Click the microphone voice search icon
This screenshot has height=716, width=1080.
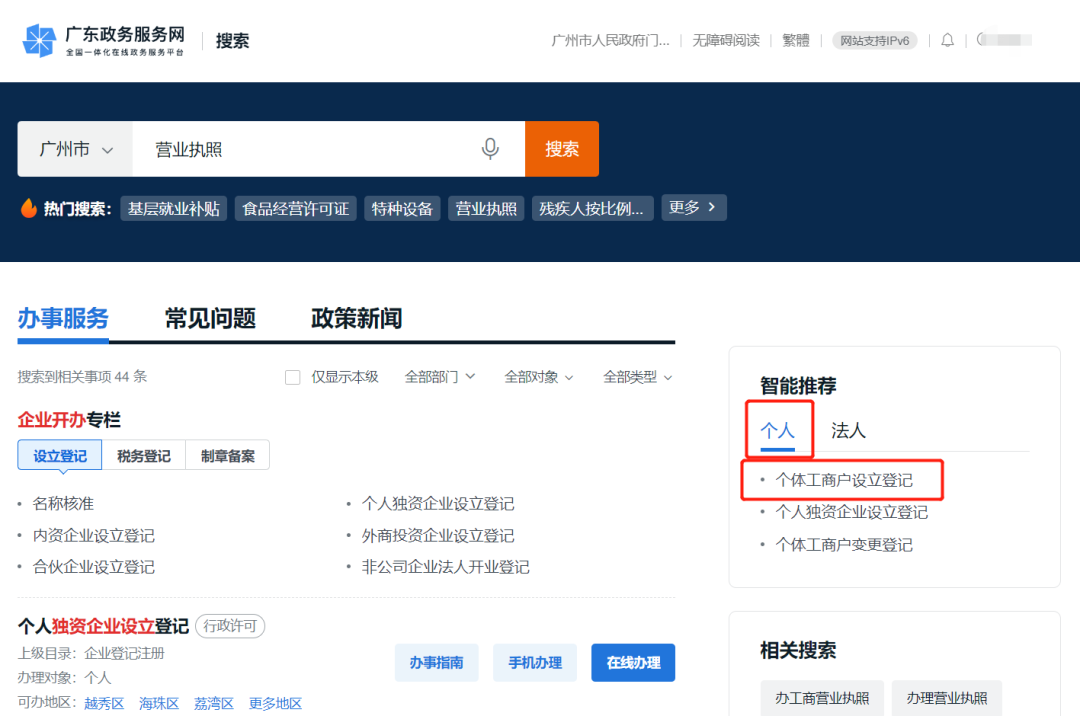490,148
